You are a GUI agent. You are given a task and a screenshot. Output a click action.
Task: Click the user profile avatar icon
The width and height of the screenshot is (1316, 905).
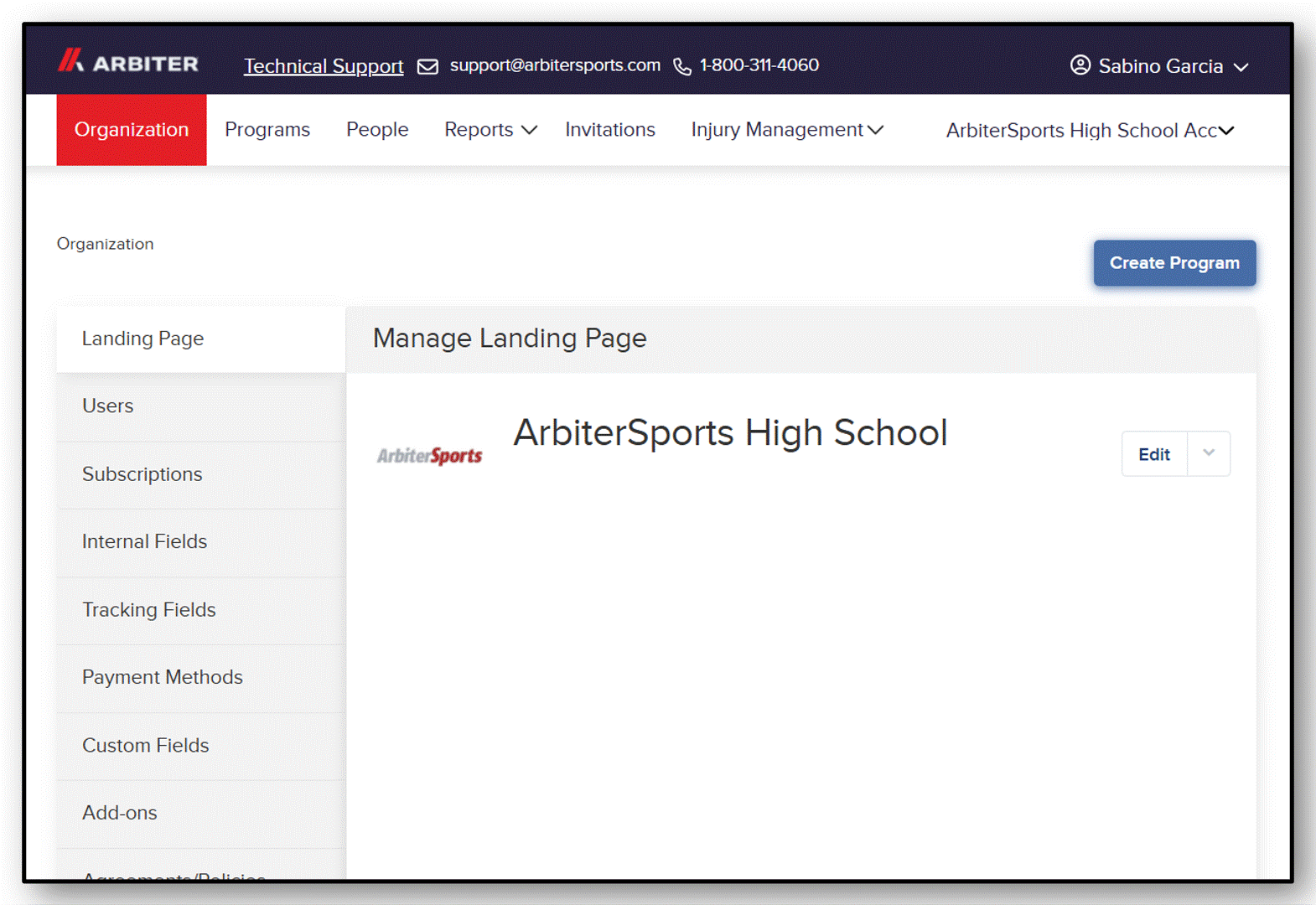1080,65
